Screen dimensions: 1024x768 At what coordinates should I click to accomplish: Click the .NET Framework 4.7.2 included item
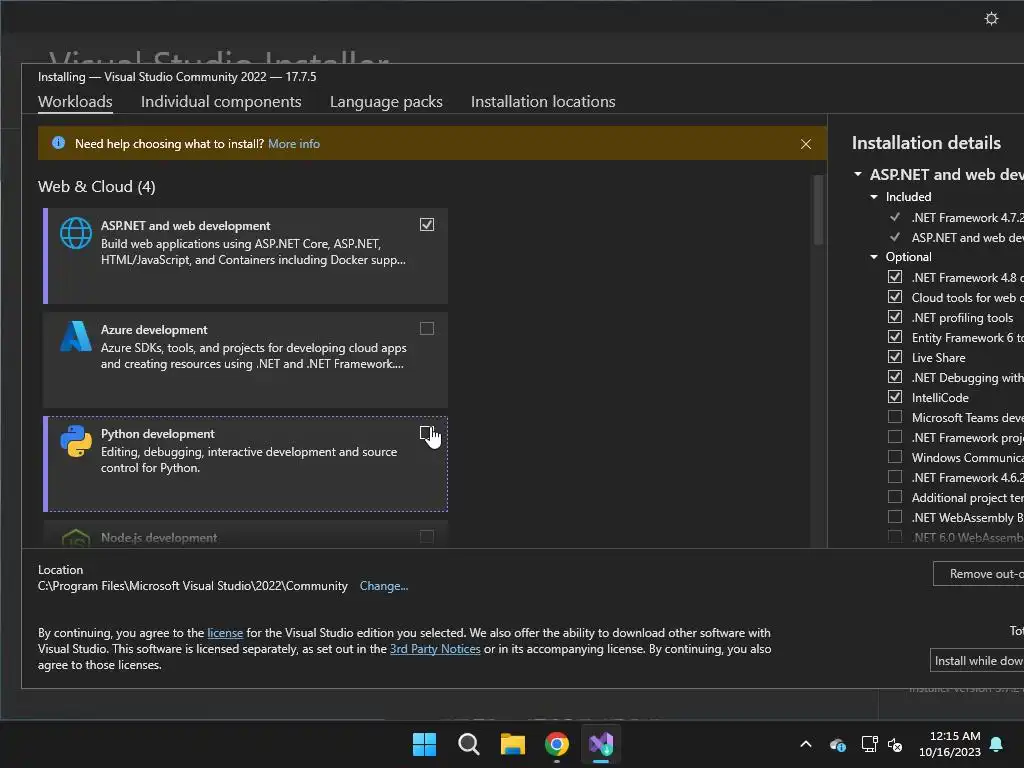click(968, 217)
